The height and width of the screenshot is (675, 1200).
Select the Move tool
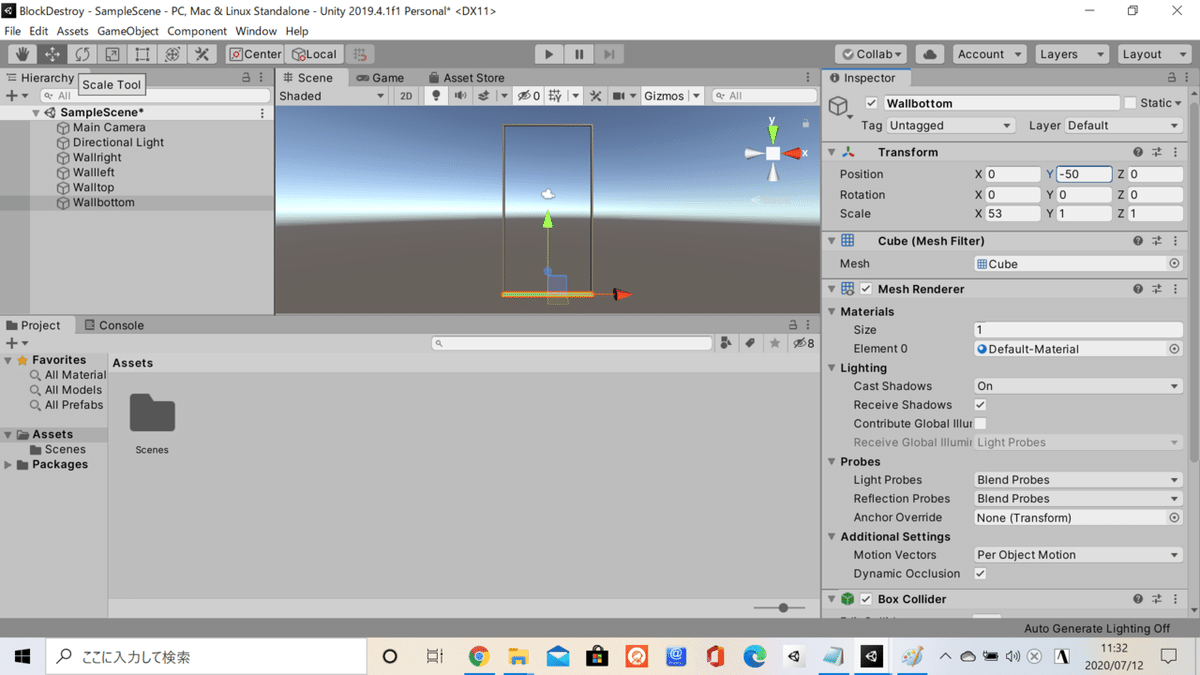pyautogui.click(x=52, y=54)
